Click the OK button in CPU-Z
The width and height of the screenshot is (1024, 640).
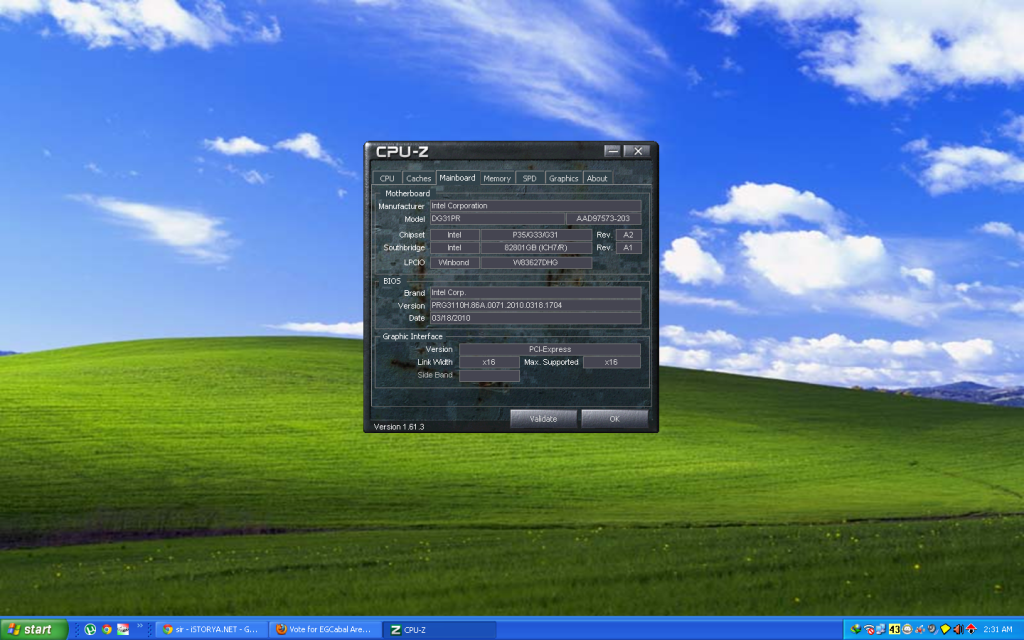[615, 419]
